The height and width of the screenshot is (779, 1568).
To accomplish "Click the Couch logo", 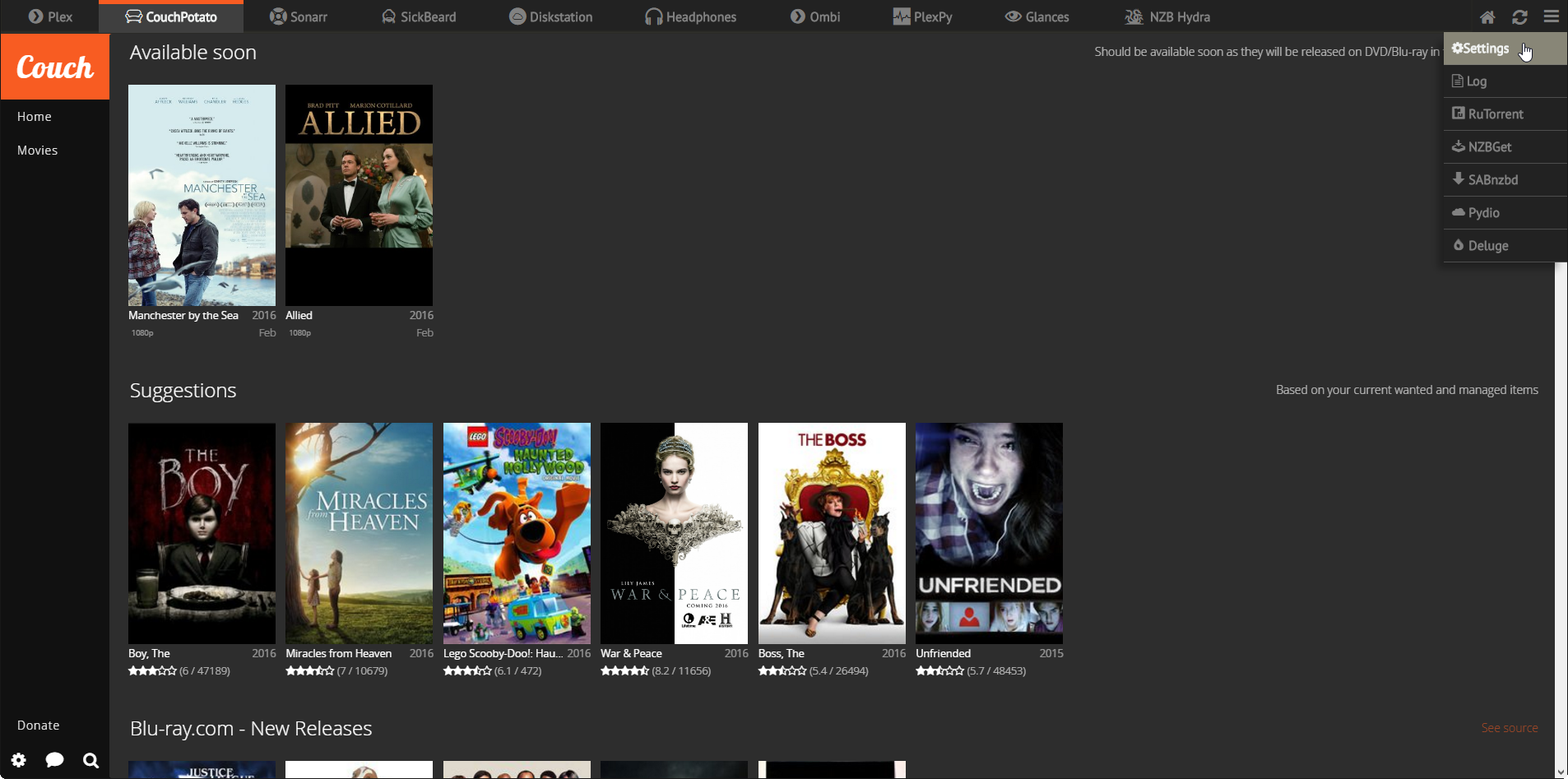I will click(55, 67).
